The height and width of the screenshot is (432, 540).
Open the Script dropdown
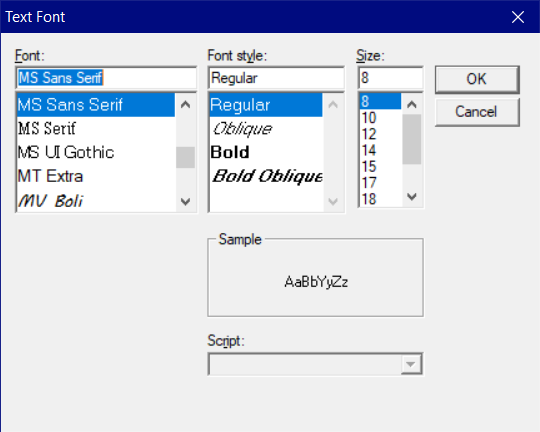tap(411, 364)
